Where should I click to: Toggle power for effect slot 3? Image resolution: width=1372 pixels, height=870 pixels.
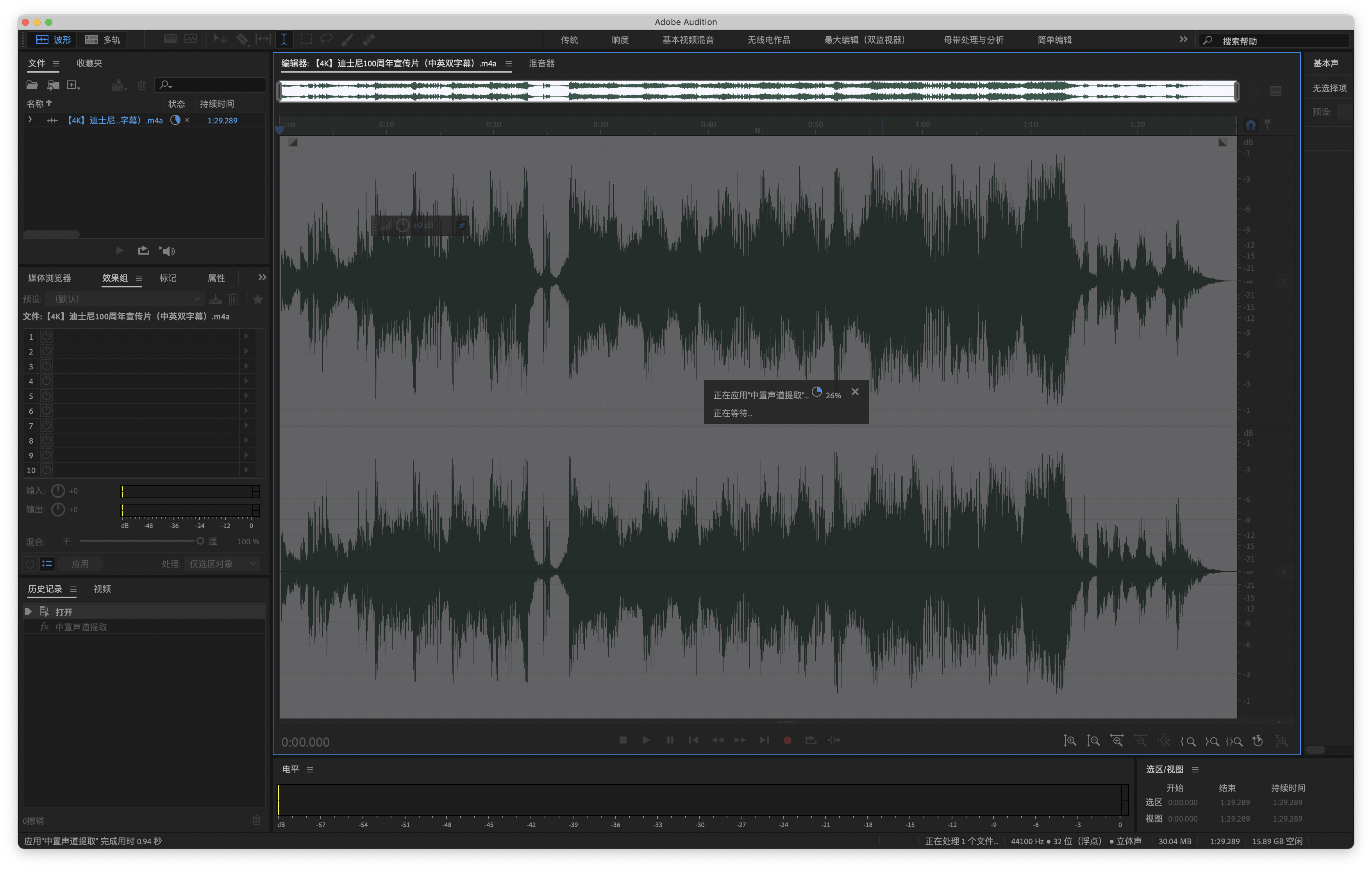tap(47, 366)
